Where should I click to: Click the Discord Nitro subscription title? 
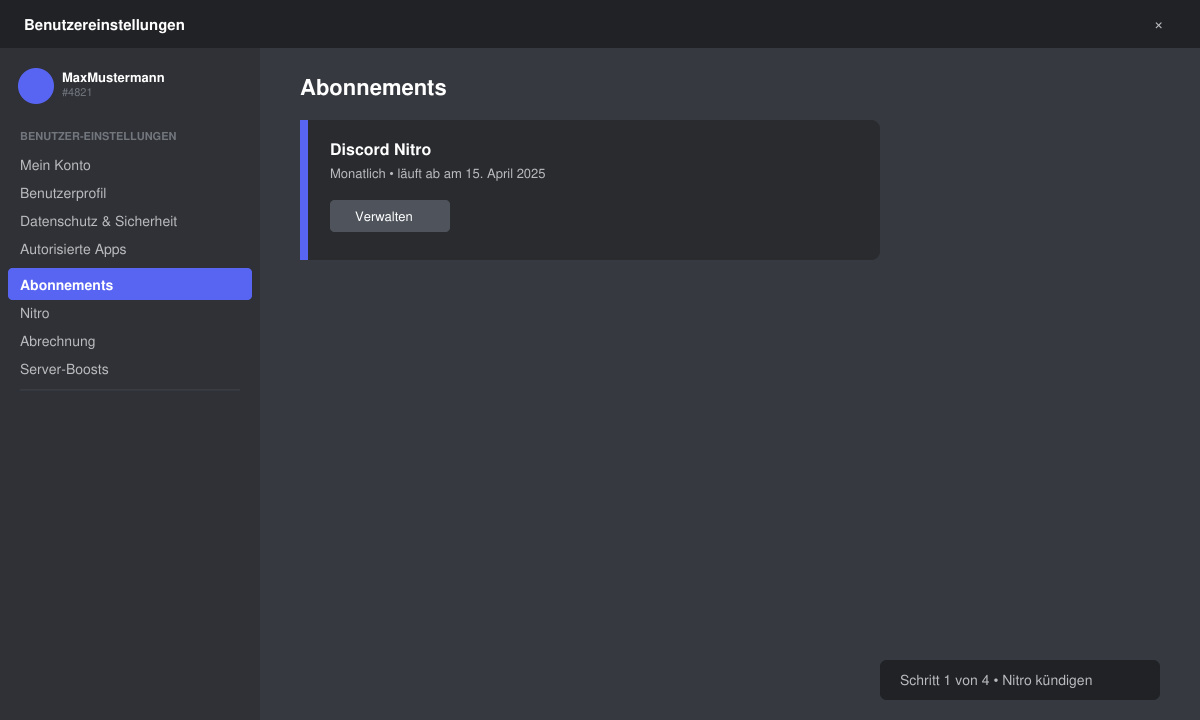[381, 149]
